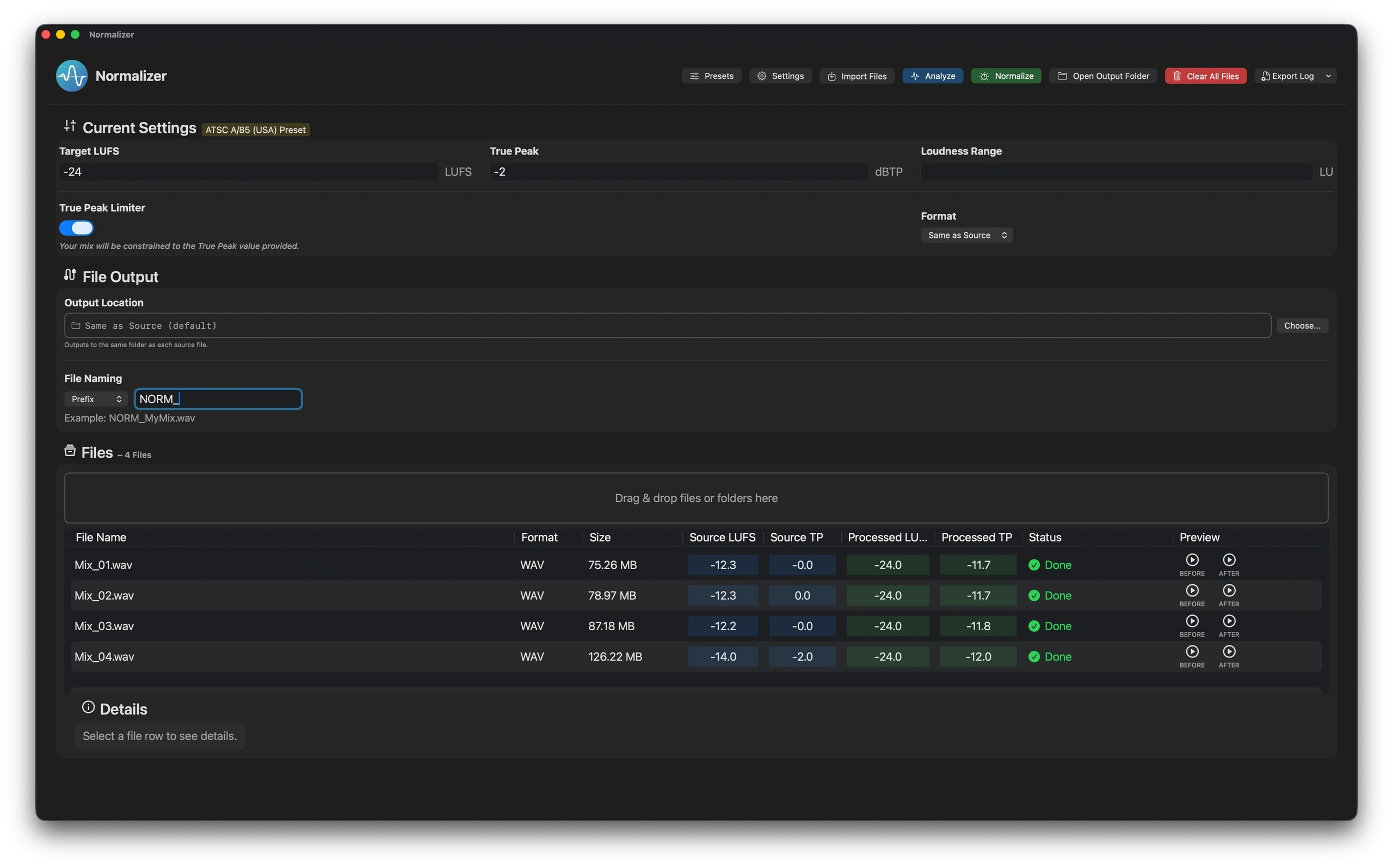1393x868 pixels.
Task: Play BEFORE preview for Mix_01.wav
Action: [1192, 560]
